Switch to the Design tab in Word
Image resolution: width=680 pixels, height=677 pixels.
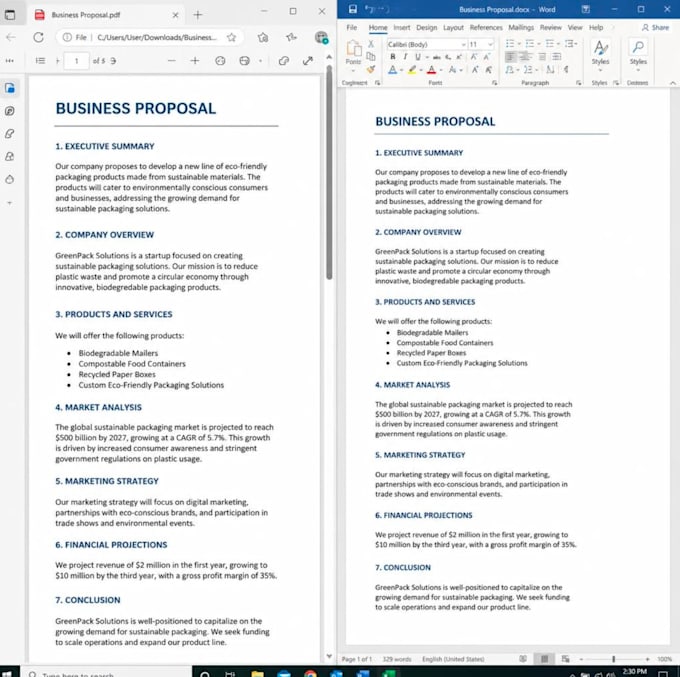pyautogui.click(x=427, y=27)
